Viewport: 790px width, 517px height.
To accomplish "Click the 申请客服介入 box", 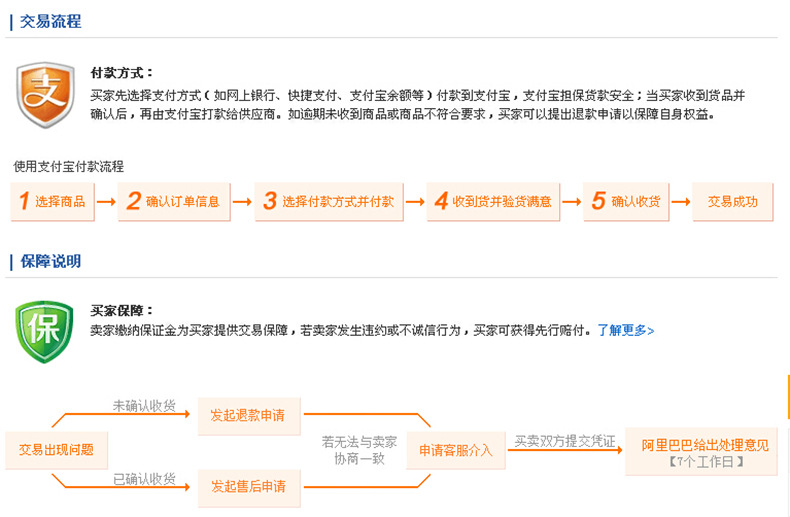I will [455, 450].
